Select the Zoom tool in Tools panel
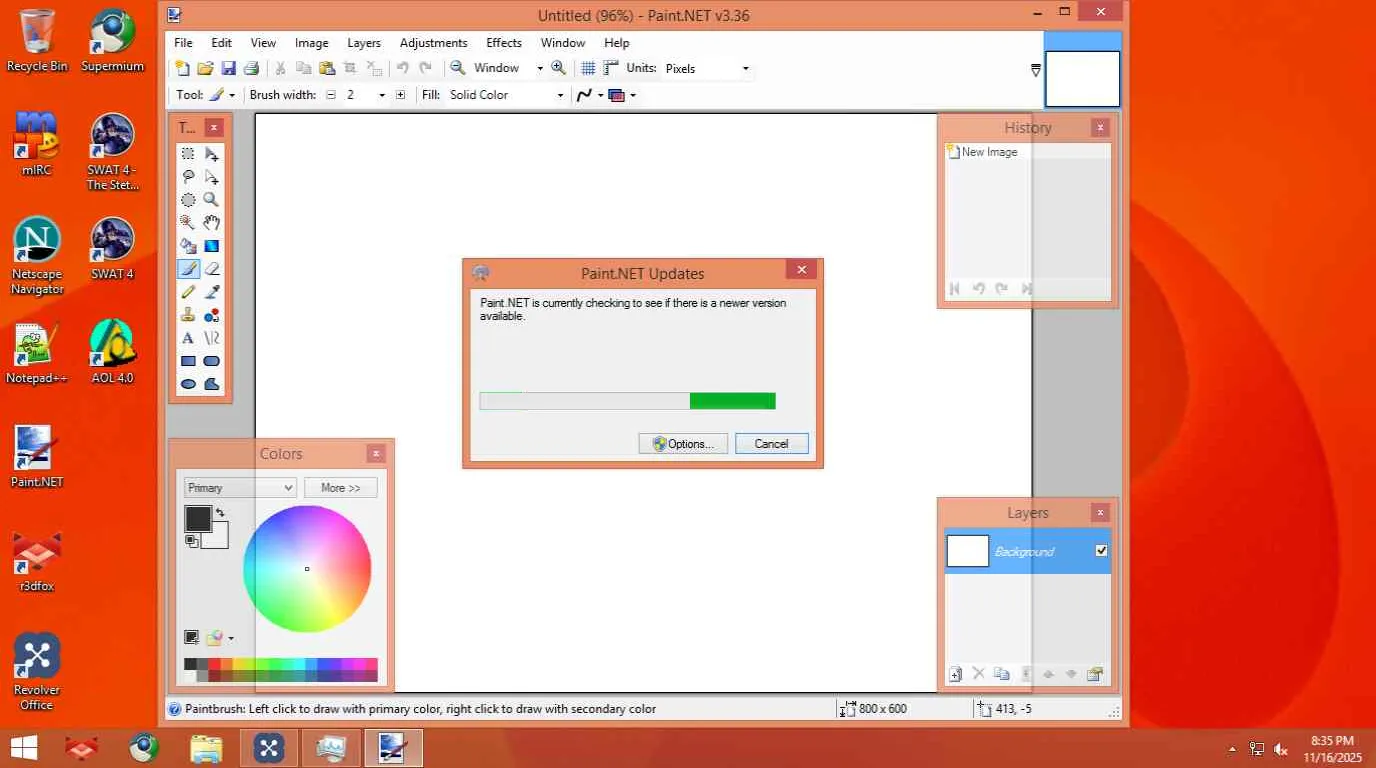 click(212, 200)
